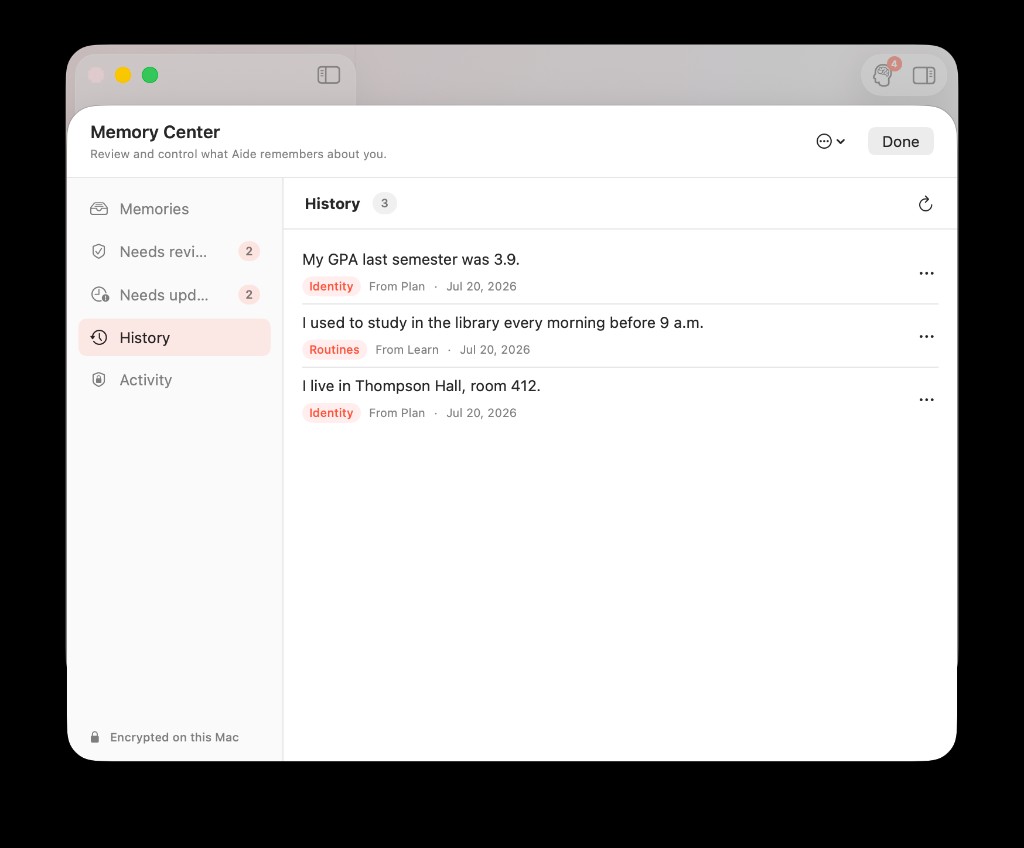This screenshot has height=848, width=1024.
Task: Click the Activity shield lock icon
Action: point(99,380)
